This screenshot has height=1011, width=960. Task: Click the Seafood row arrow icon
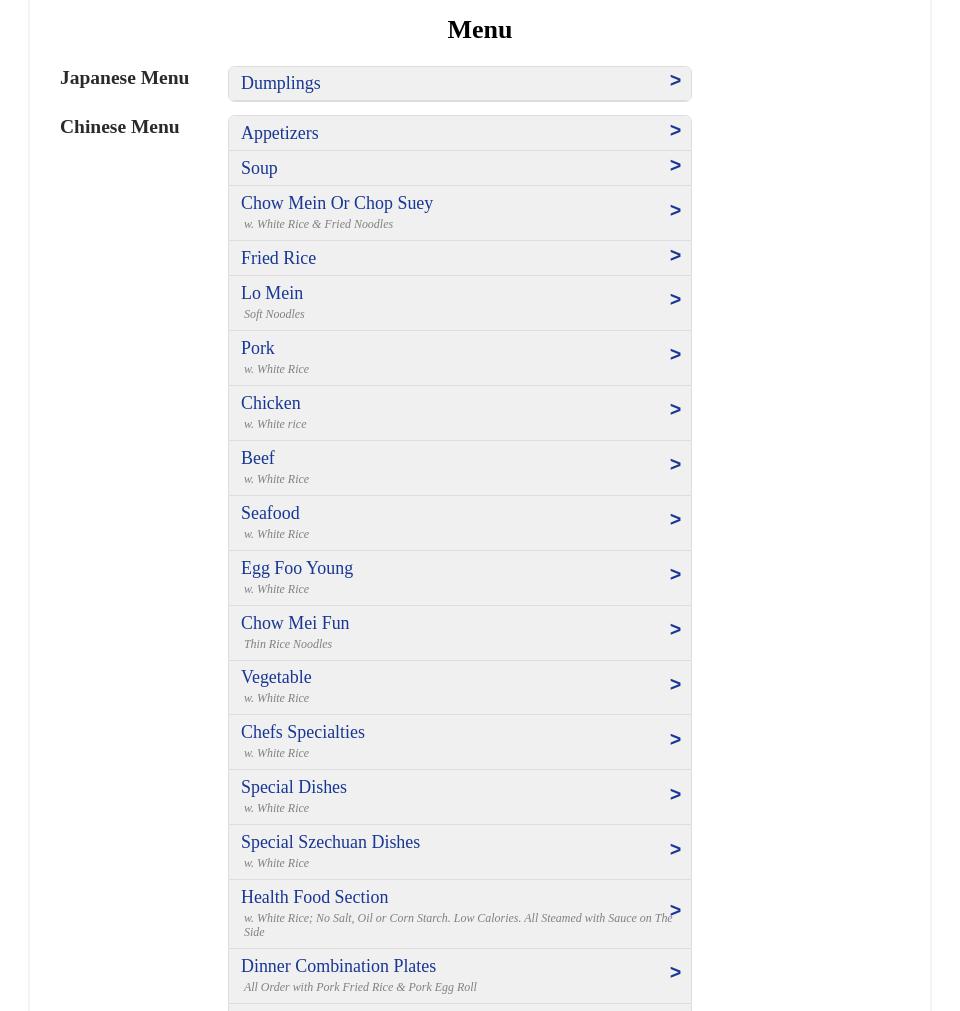[675, 520]
